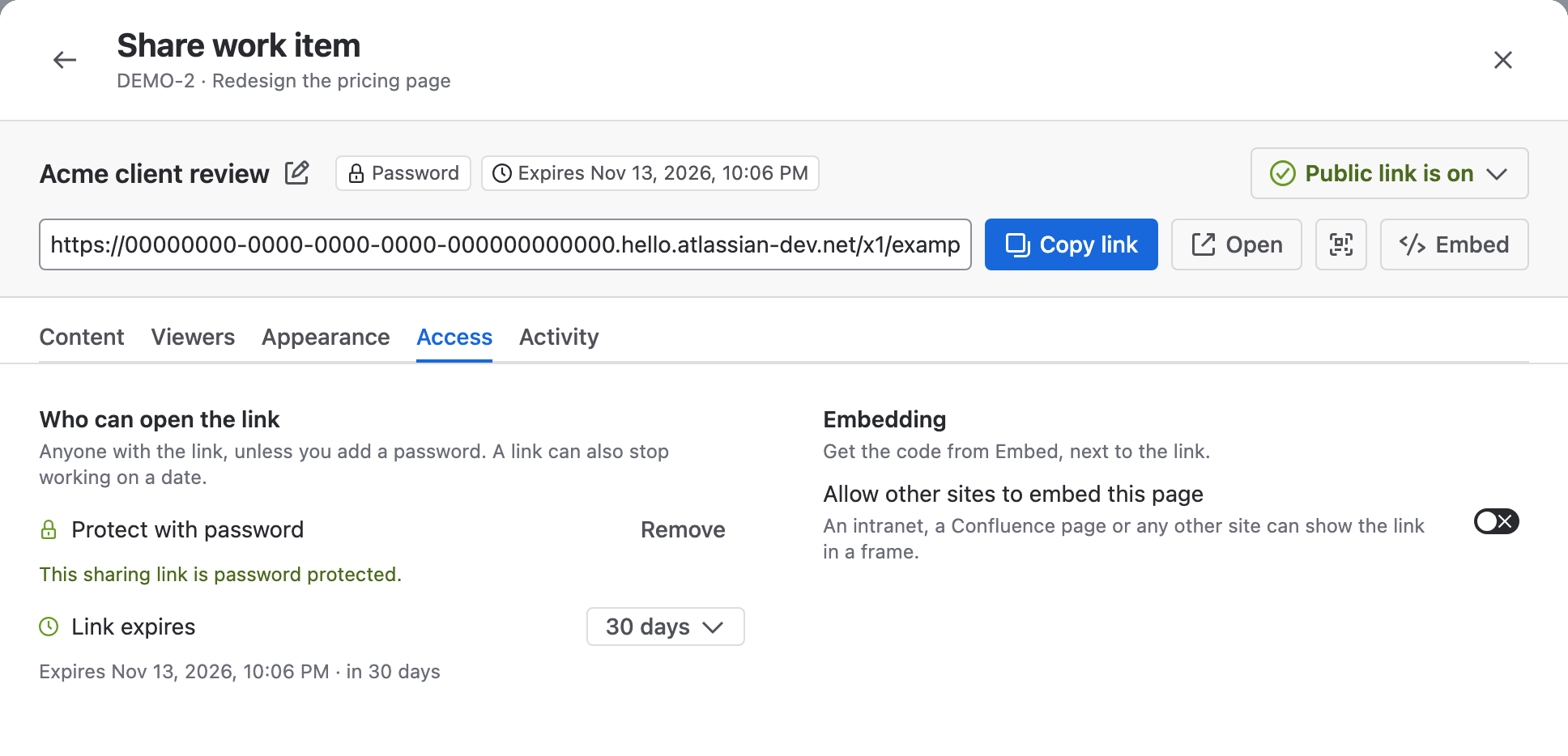Switch to the Appearance tab
Image resolution: width=1568 pixels, height=756 pixels.
click(x=326, y=337)
